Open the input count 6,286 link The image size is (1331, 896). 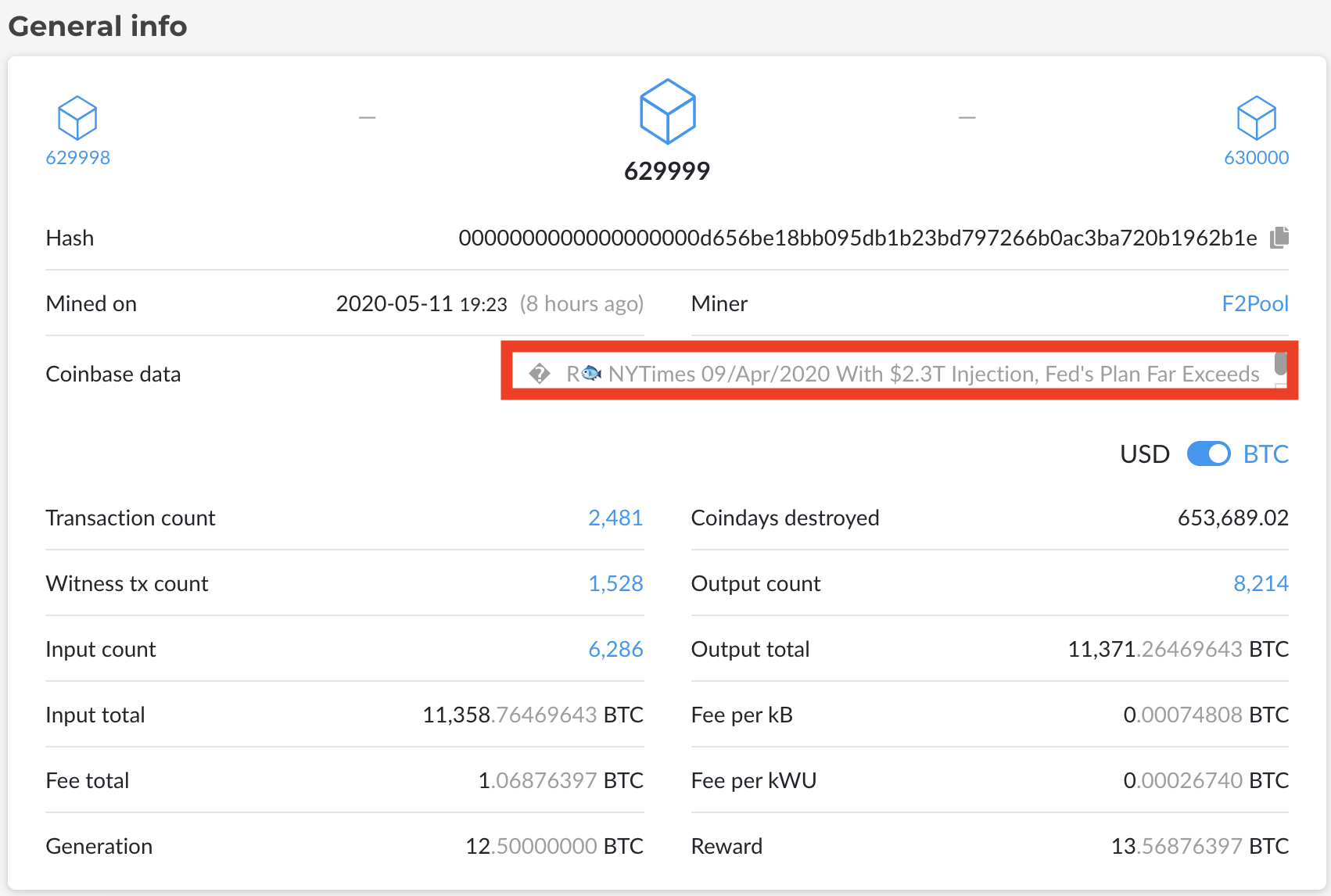pyautogui.click(x=615, y=650)
